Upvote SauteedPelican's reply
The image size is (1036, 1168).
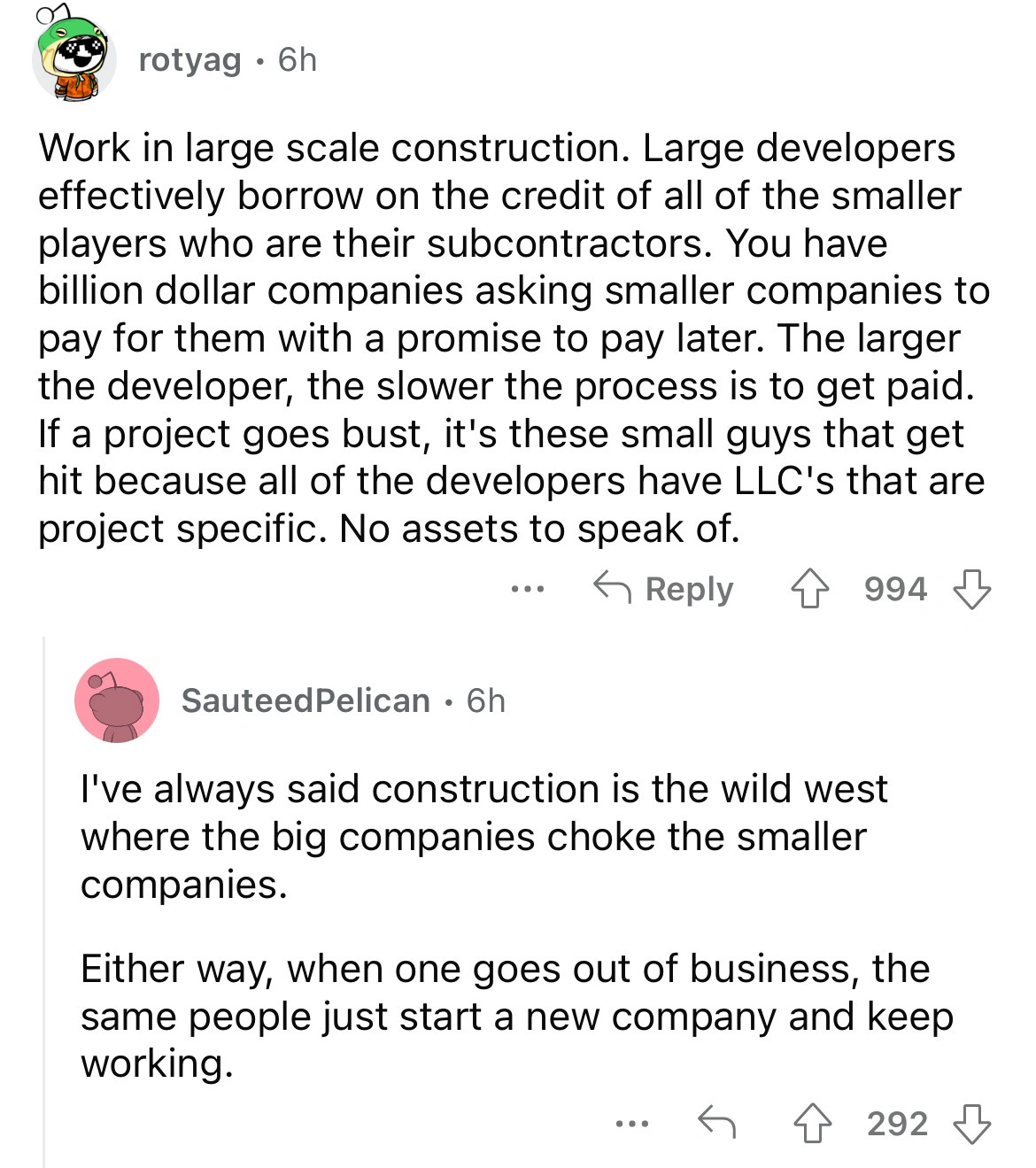coord(811,1125)
